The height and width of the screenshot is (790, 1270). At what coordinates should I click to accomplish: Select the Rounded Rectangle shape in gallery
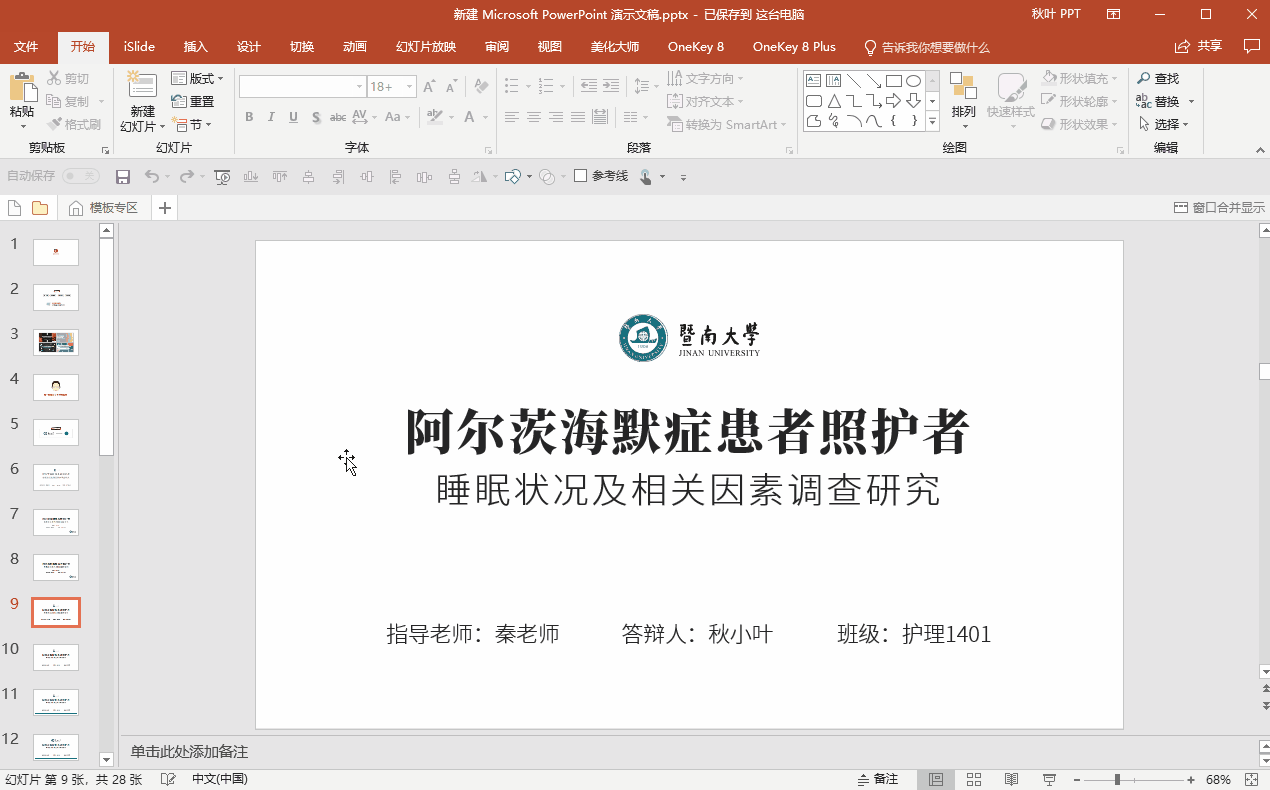point(814,101)
